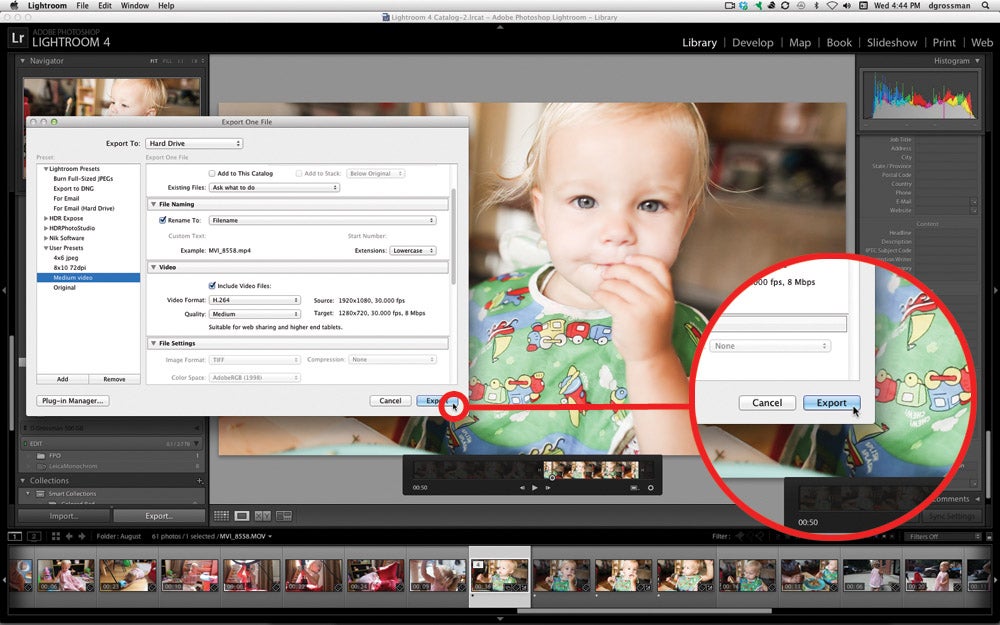Uncheck the Rename To checkbox
This screenshot has height=625, width=1000.
(163, 220)
